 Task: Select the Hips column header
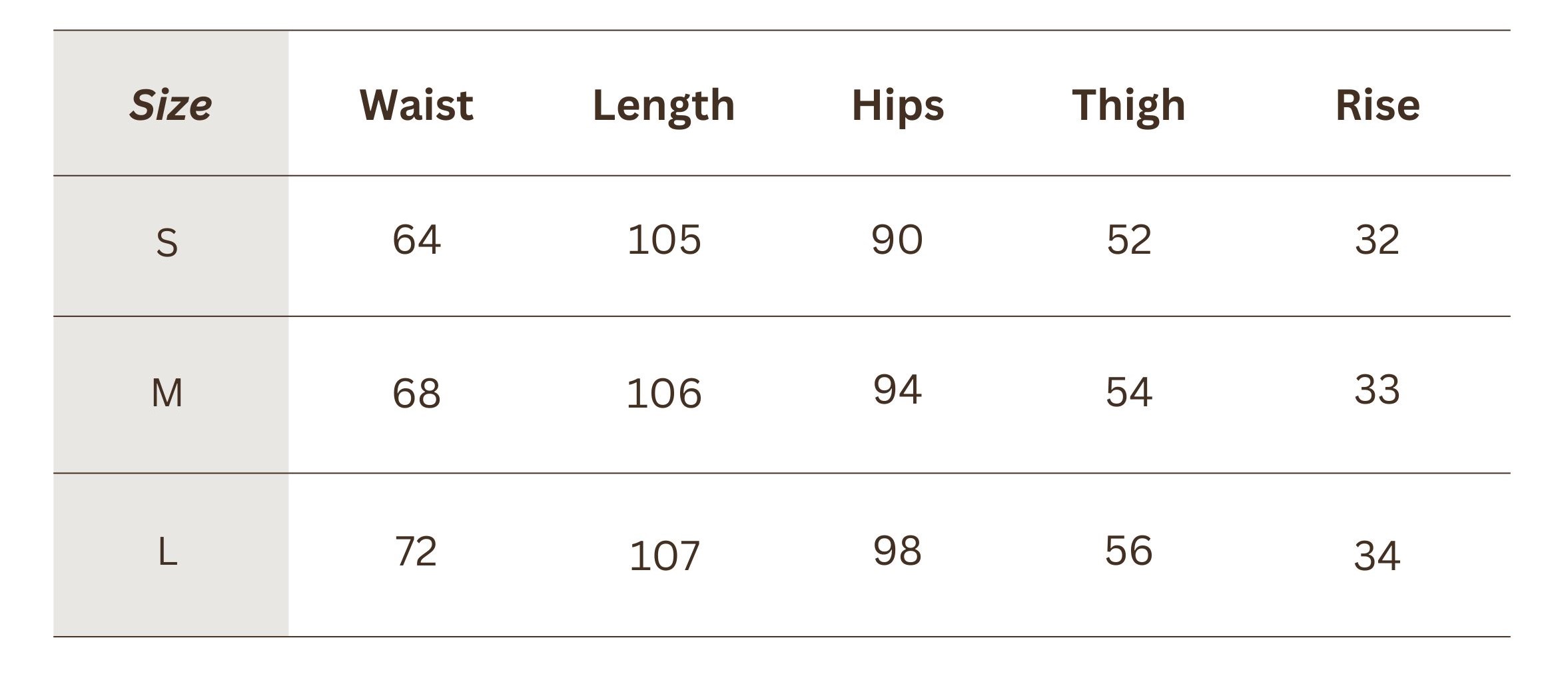[897, 105]
